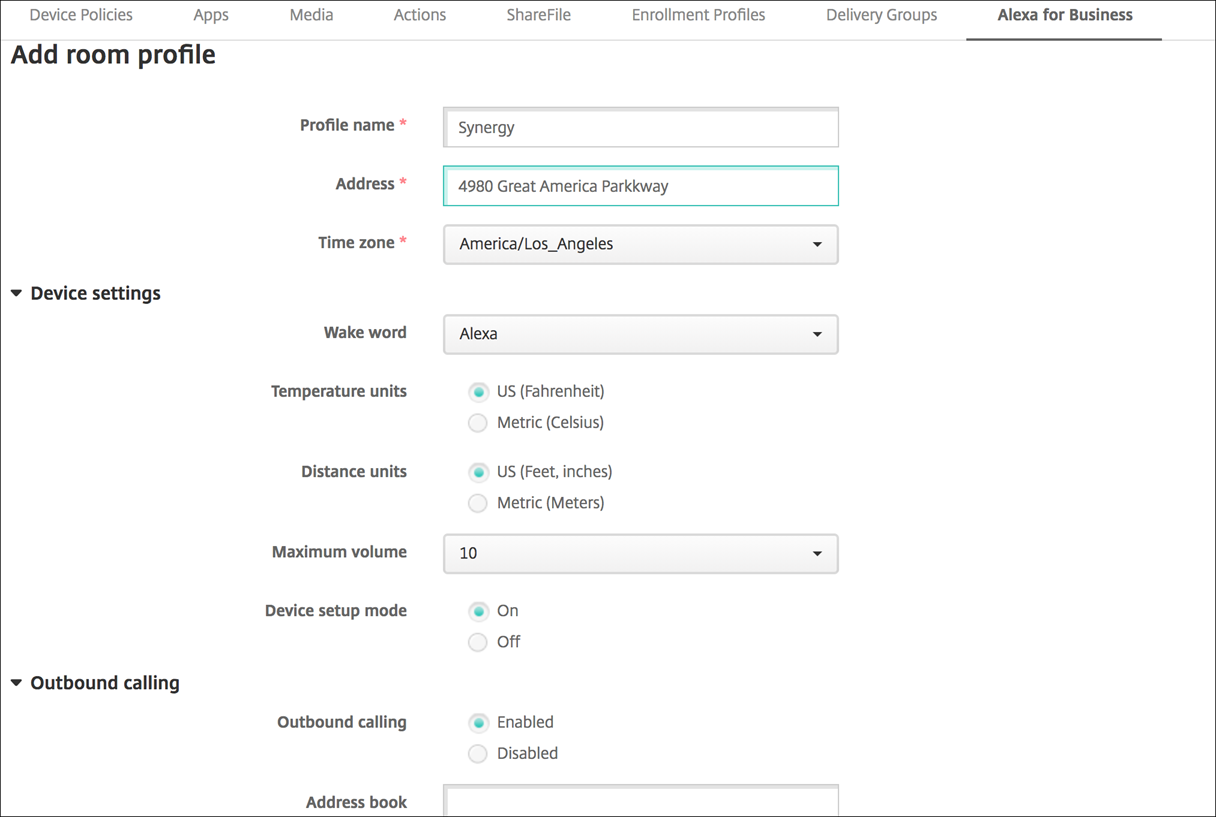Open the Device Policies tab
The height and width of the screenshot is (818, 1216).
tap(81, 15)
